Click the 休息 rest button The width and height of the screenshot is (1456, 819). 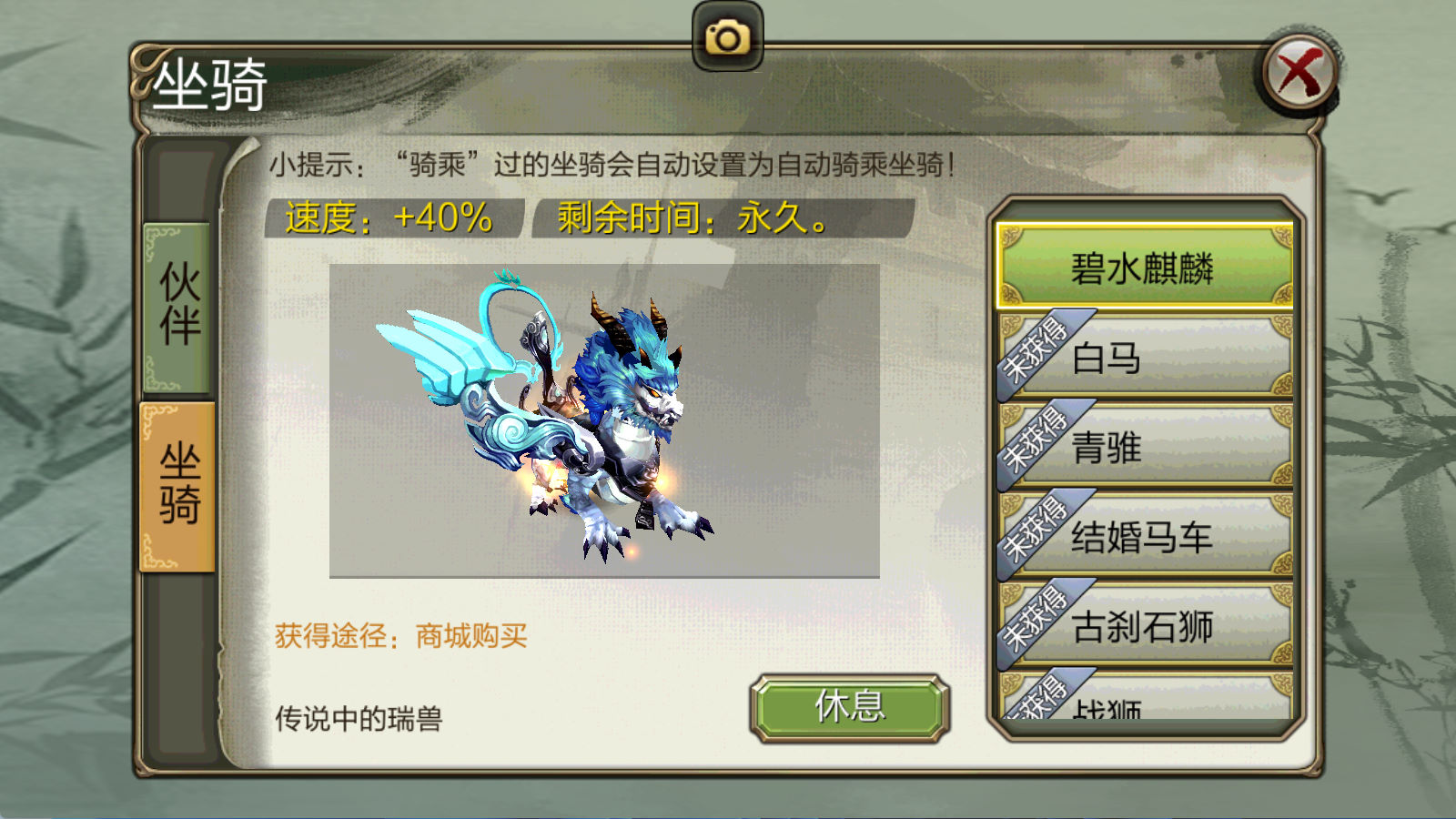click(x=849, y=707)
